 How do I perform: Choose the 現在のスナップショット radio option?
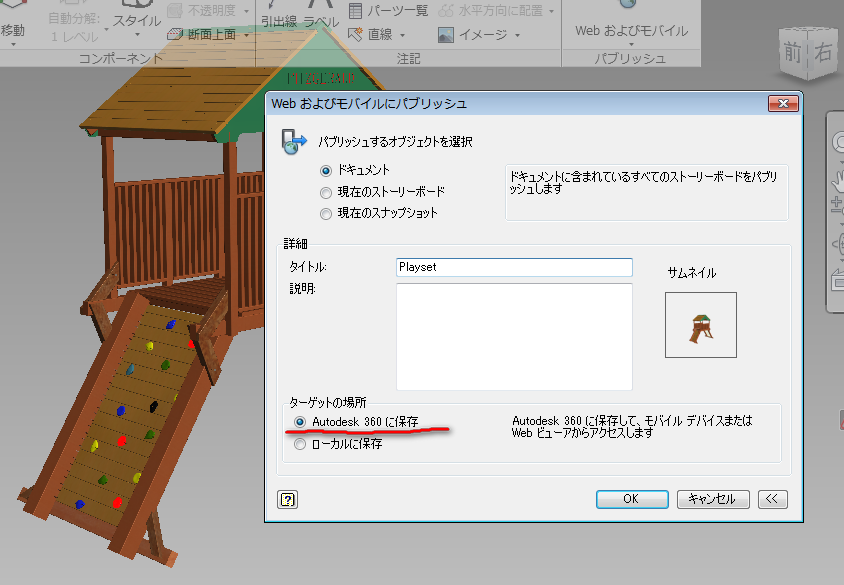tap(325, 213)
